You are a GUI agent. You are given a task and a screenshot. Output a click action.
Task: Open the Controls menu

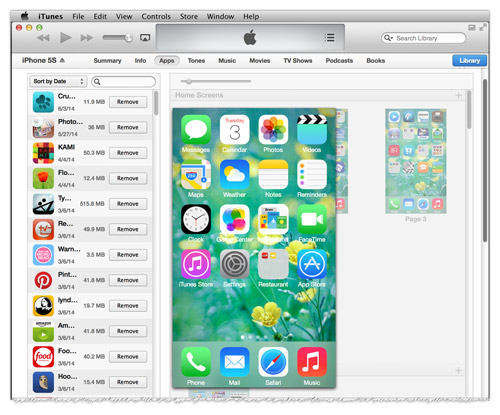click(156, 16)
